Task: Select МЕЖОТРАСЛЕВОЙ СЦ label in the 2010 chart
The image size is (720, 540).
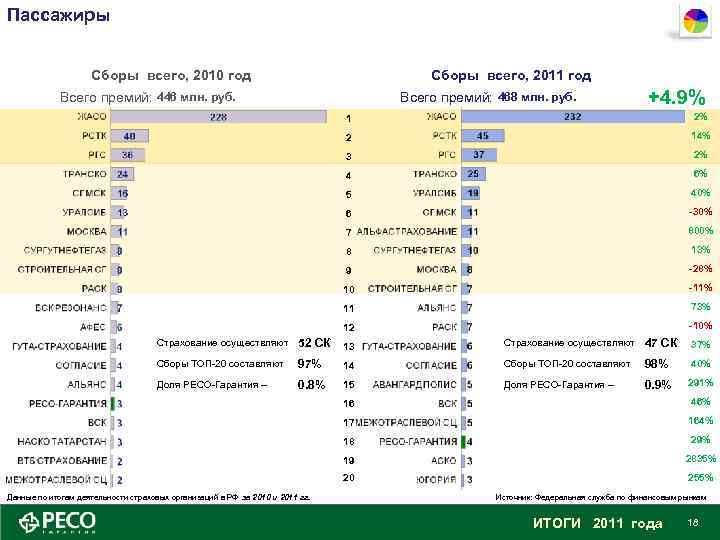Action: pyautogui.click(x=56, y=480)
